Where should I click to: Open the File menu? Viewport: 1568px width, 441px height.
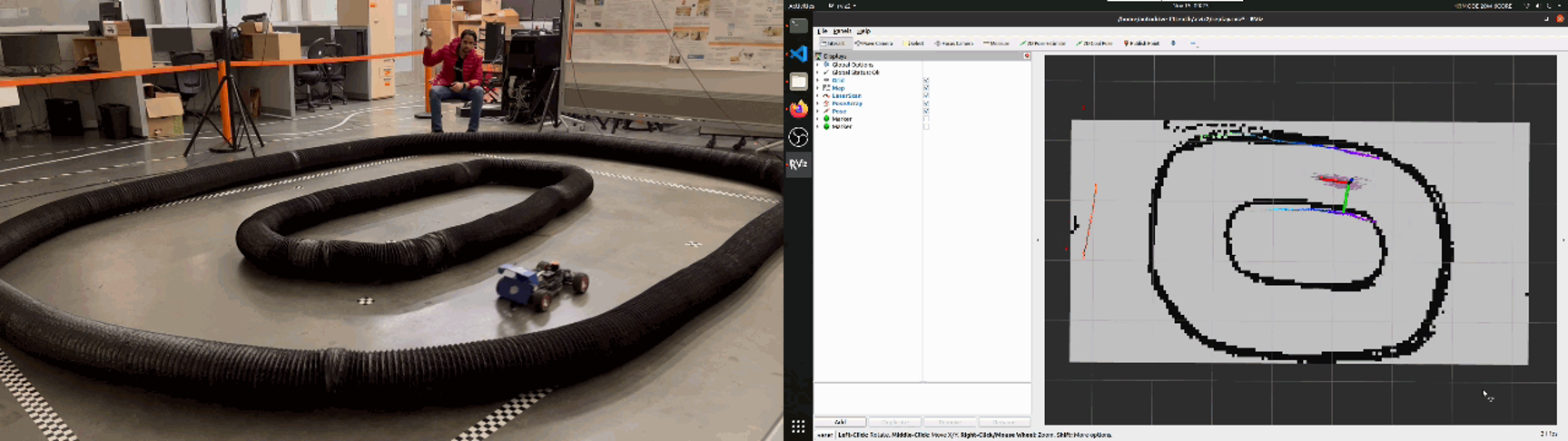tap(823, 31)
